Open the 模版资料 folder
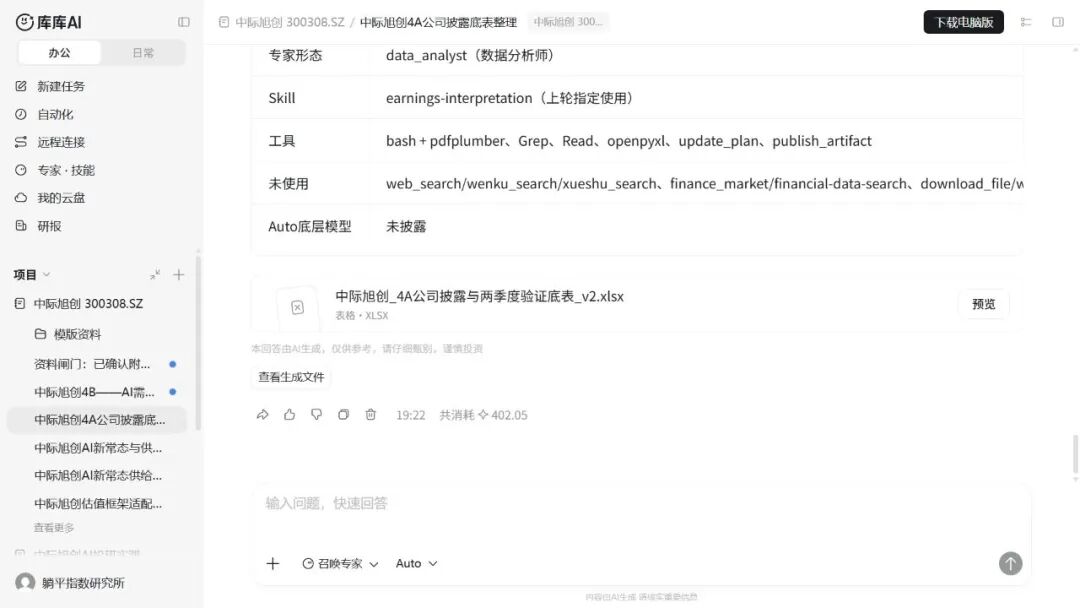Viewport: 1080px width, 608px height. coord(77,334)
